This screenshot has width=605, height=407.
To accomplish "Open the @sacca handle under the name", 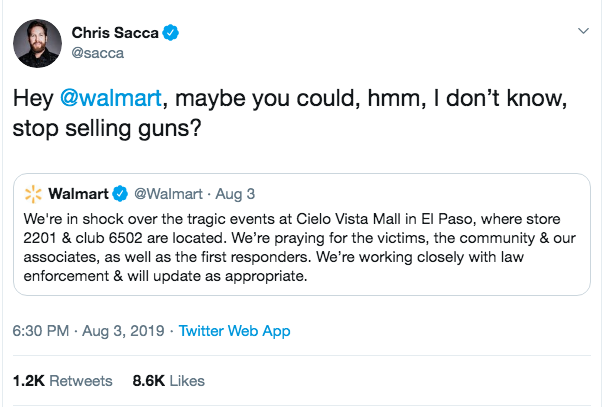I will (x=97, y=53).
